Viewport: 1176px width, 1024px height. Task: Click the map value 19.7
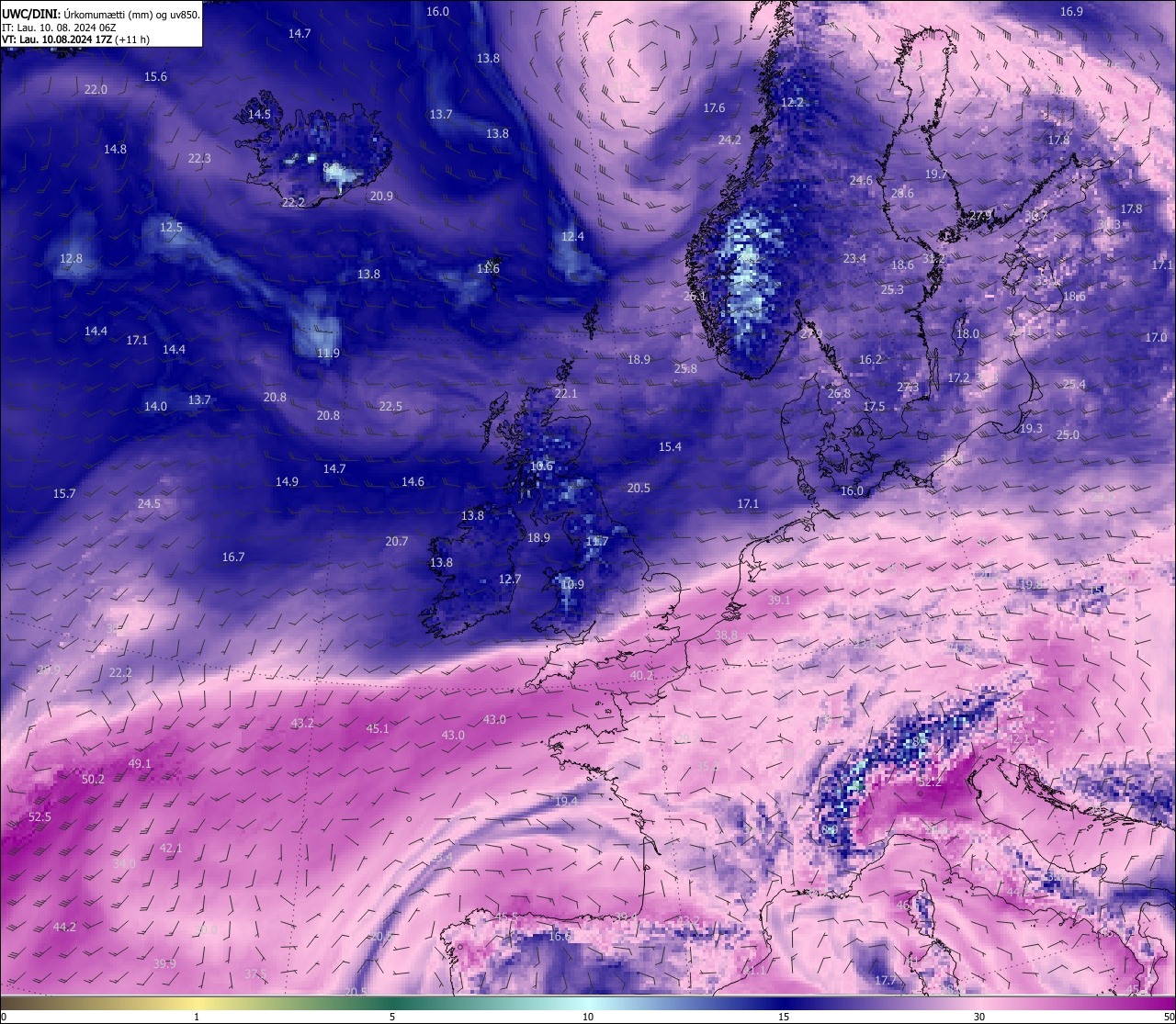click(936, 174)
